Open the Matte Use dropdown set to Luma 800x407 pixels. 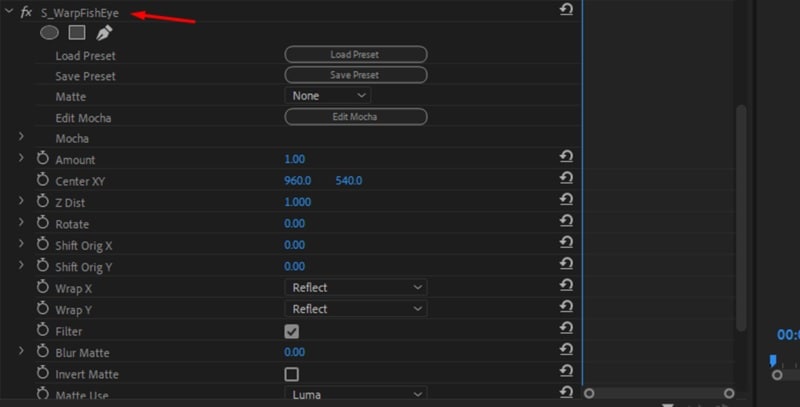coord(356,394)
